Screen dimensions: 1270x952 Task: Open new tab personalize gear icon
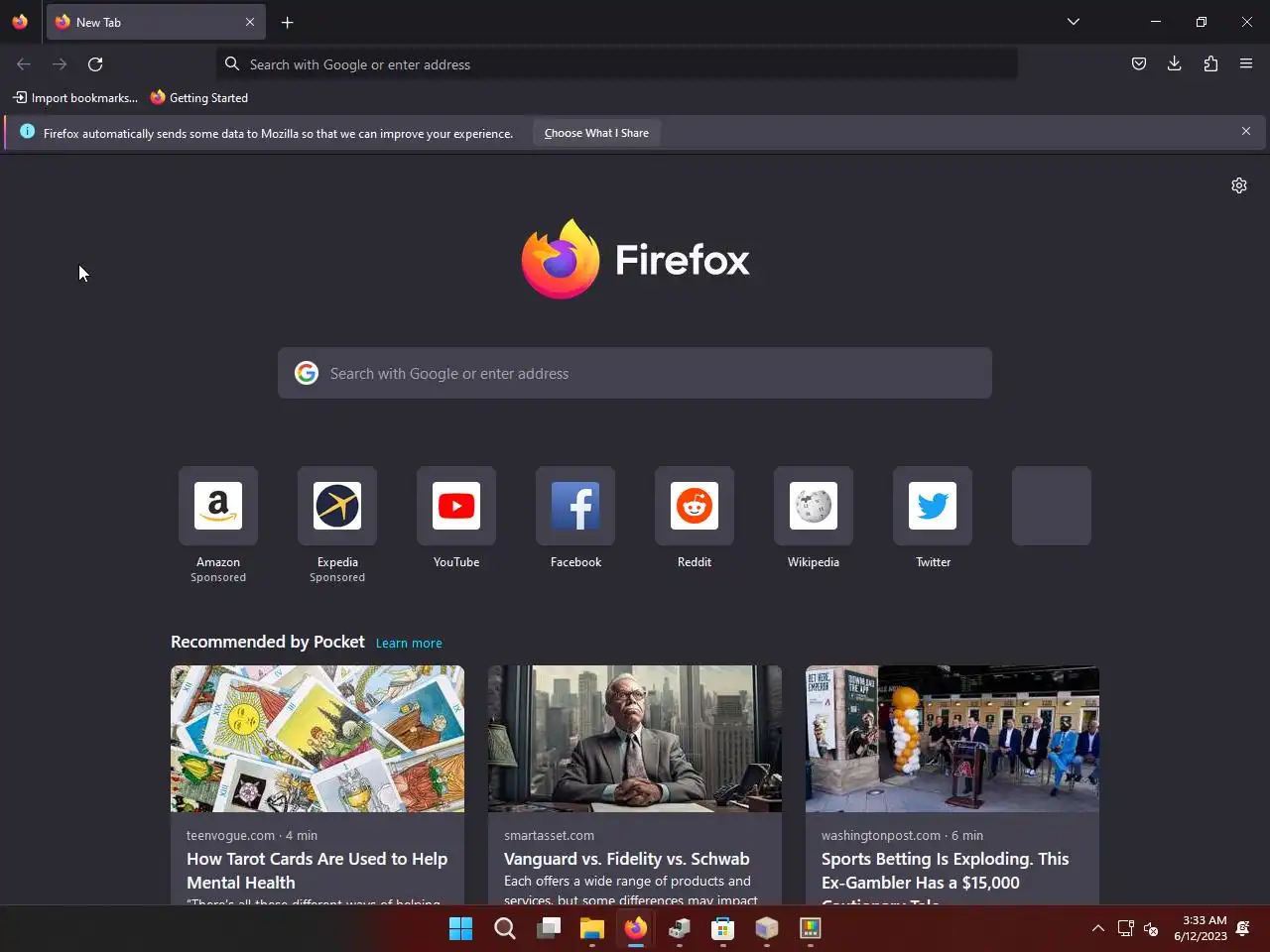(x=1239, y=185)
